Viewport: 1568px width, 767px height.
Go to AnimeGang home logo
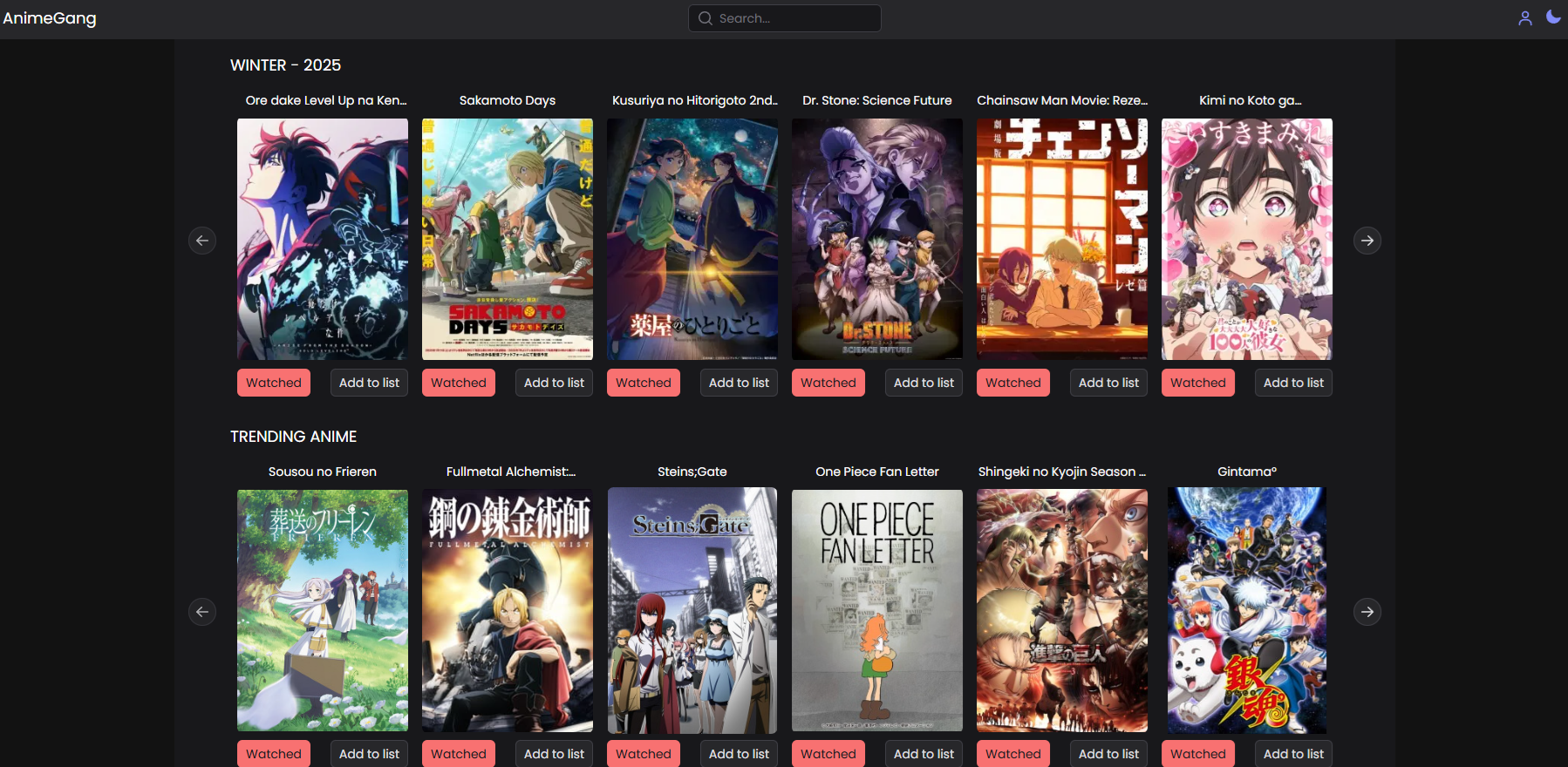pyautogui.click(x=50, y=18)
